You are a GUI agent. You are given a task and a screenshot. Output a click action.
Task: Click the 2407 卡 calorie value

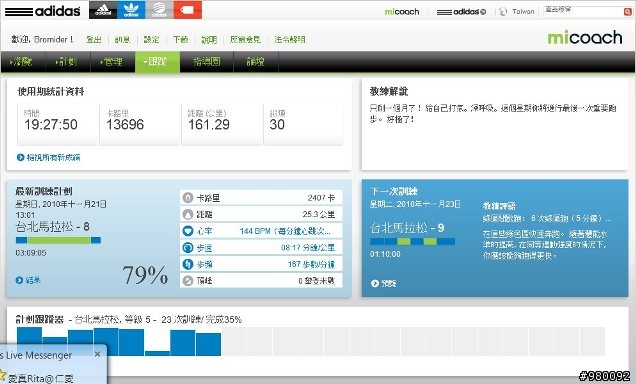point(321,198)
